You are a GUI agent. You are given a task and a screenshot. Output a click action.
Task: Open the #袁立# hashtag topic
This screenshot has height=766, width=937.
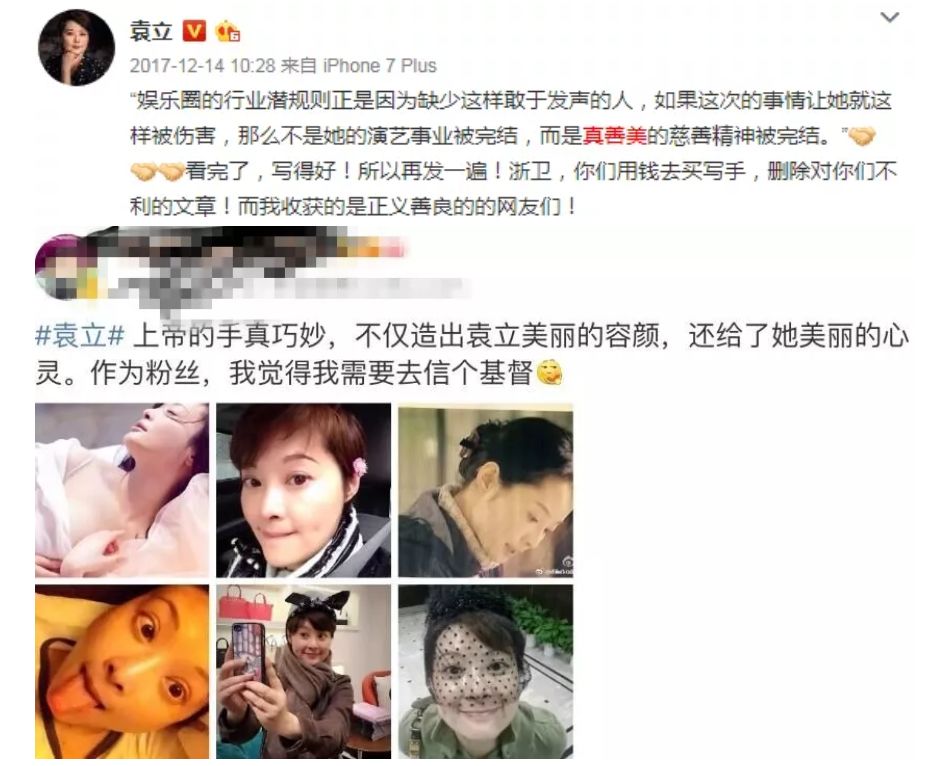click(x=79, y=336)
